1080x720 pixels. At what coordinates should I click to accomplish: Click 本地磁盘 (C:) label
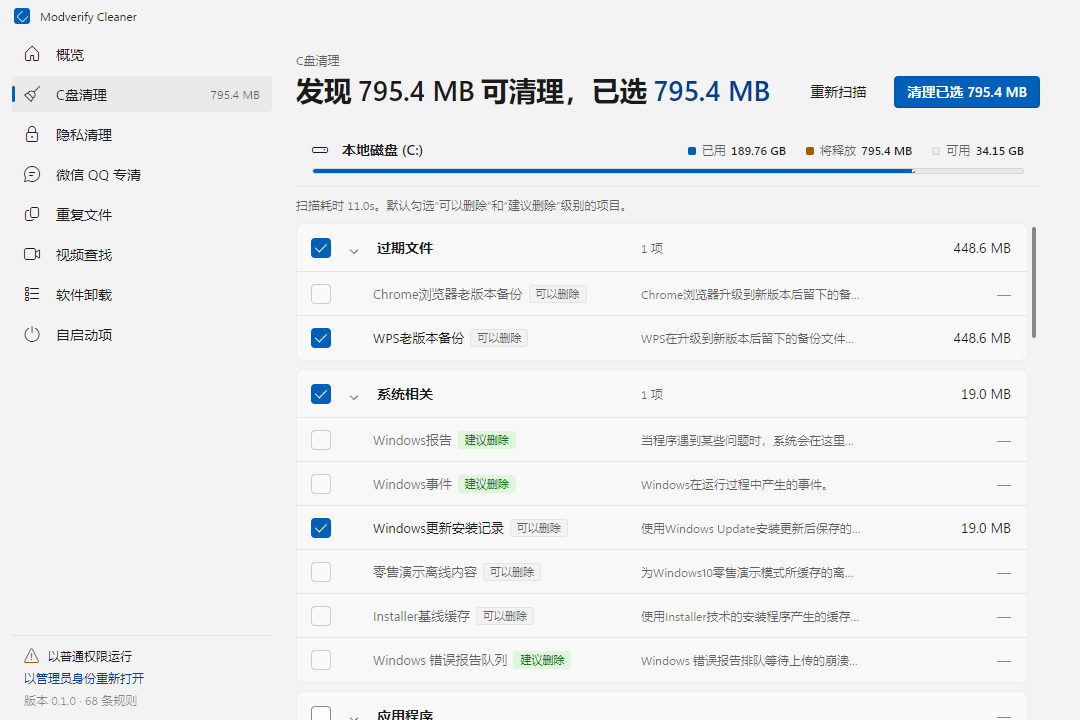click(x=382, y=150)
